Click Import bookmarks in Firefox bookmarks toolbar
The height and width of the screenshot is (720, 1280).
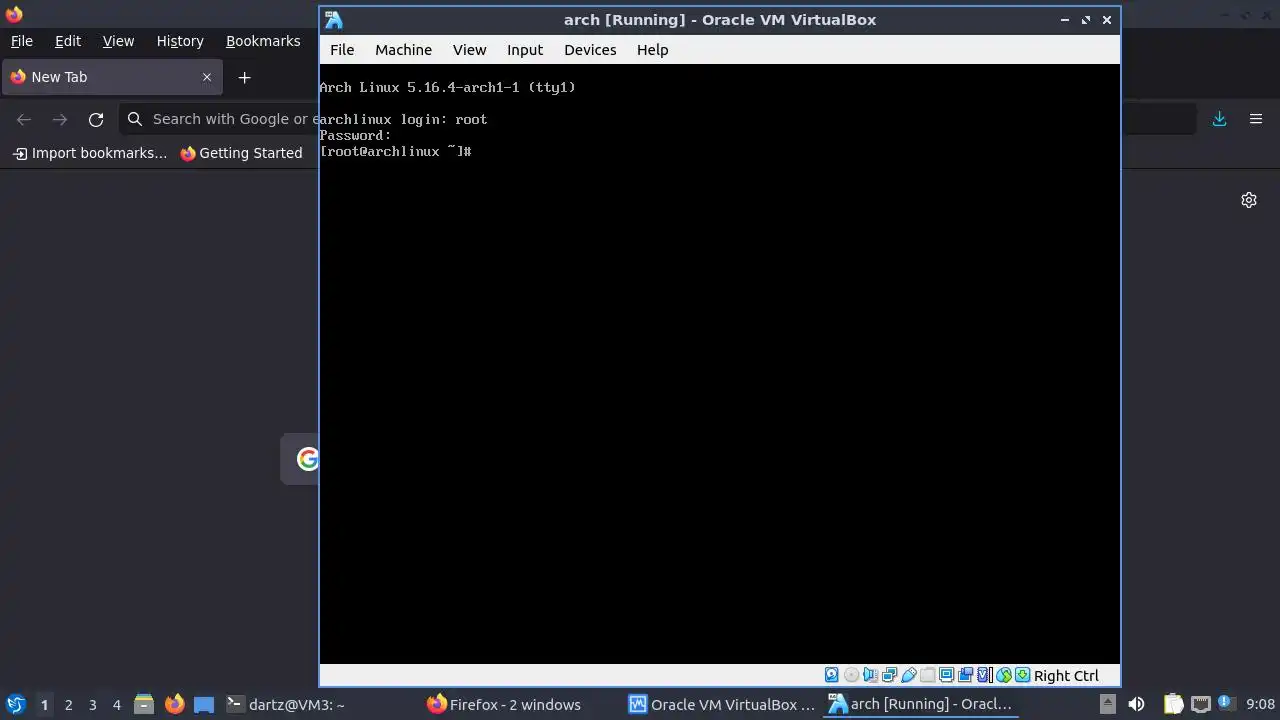tap(90, 153)
